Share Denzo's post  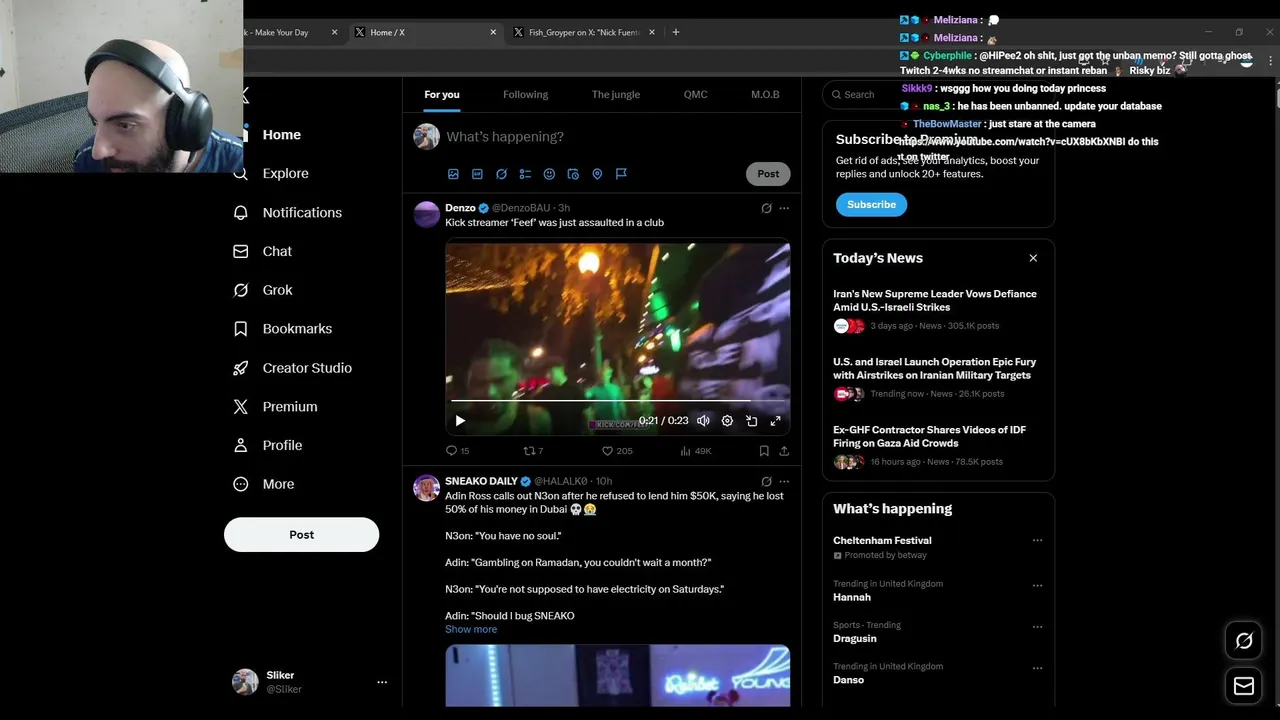tap(784, 451)
